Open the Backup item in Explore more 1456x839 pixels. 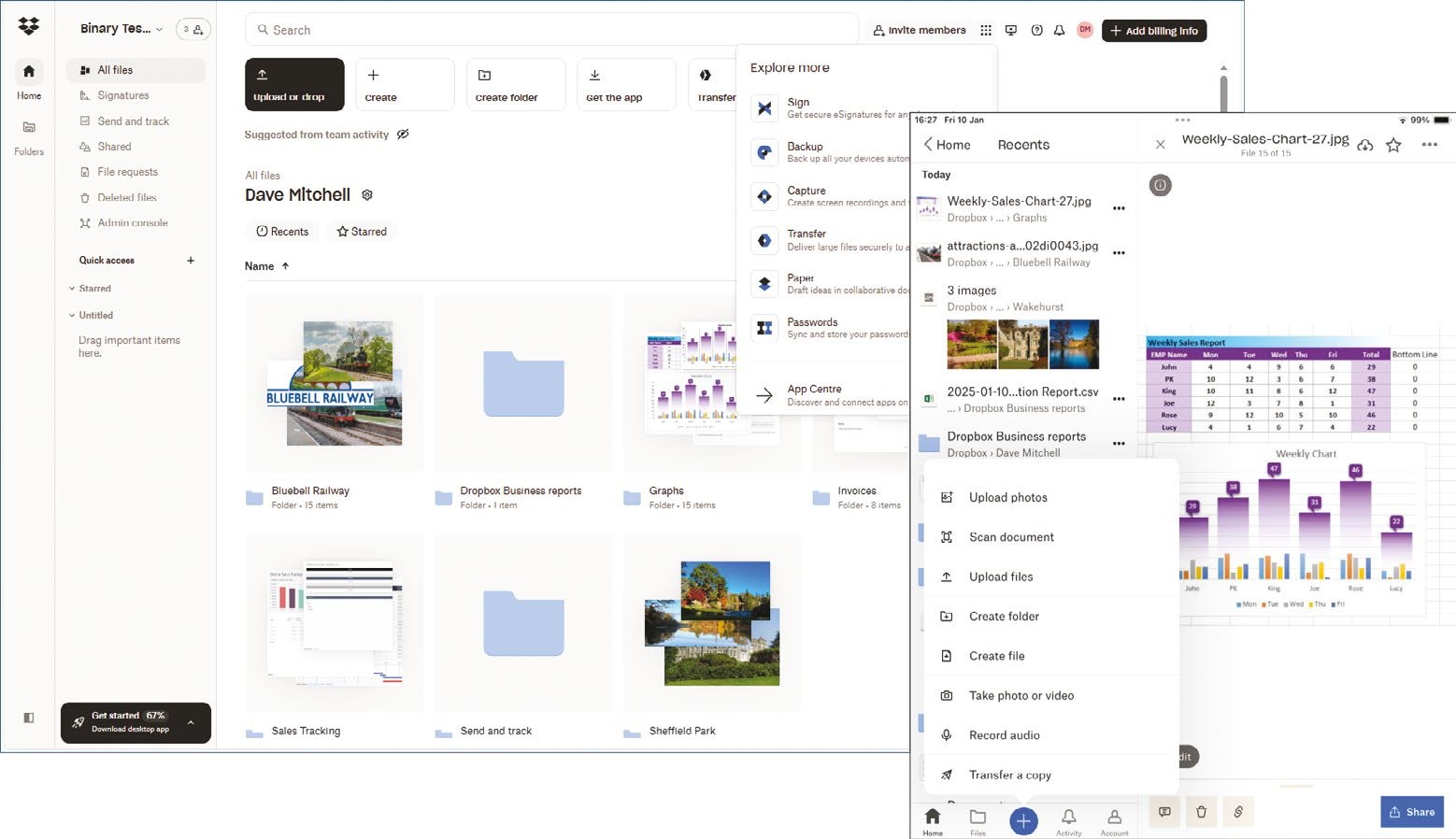tap(828, 152)
